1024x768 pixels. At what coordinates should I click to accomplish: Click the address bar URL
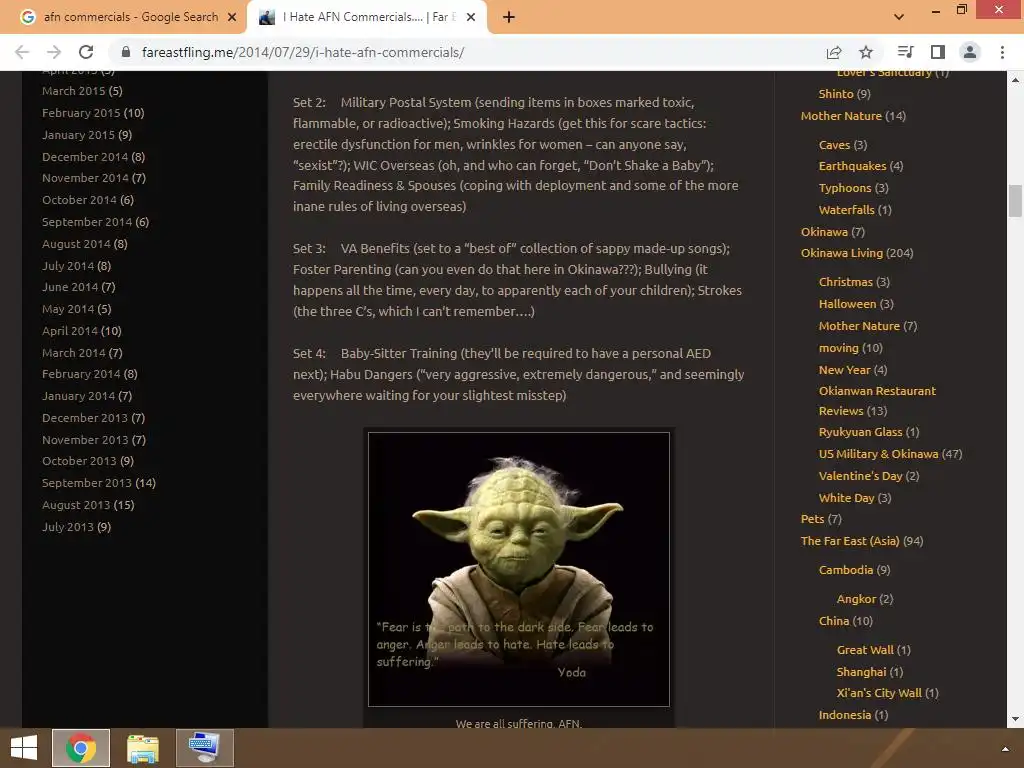point(303,52)
